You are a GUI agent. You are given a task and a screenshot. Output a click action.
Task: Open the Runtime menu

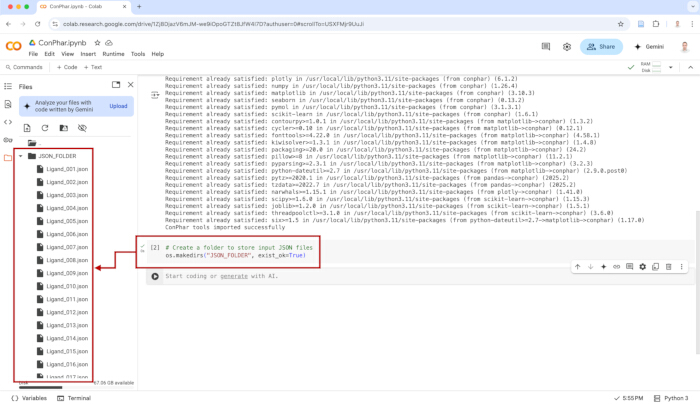pyautogui.click(x=113, y=54)
